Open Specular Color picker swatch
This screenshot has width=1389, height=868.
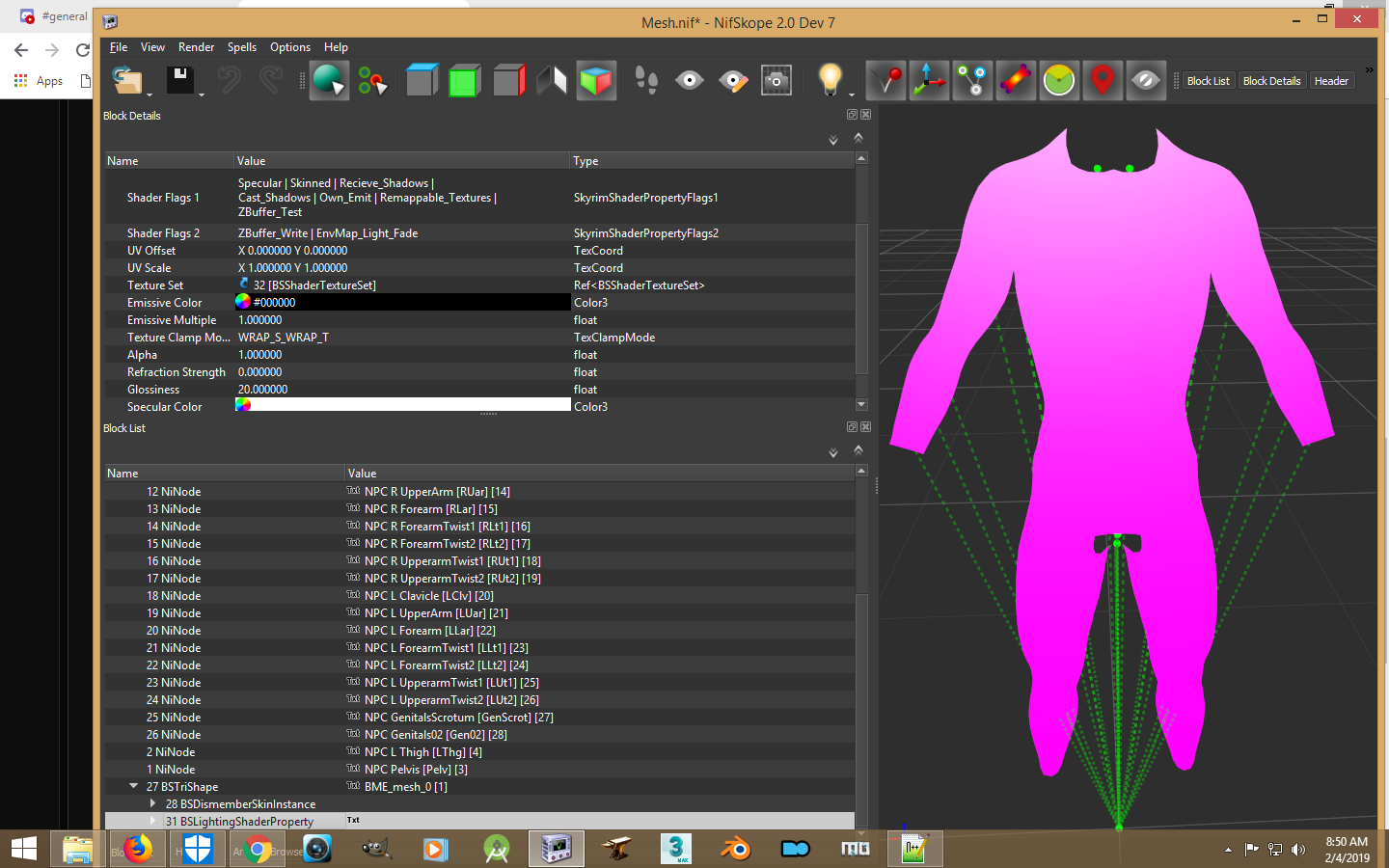243,405
